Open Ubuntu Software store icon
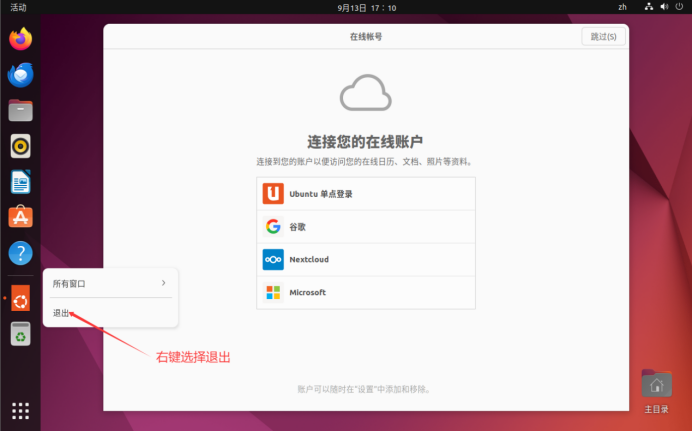This screenshot has height=432, width=692. [x=20, y=217]
